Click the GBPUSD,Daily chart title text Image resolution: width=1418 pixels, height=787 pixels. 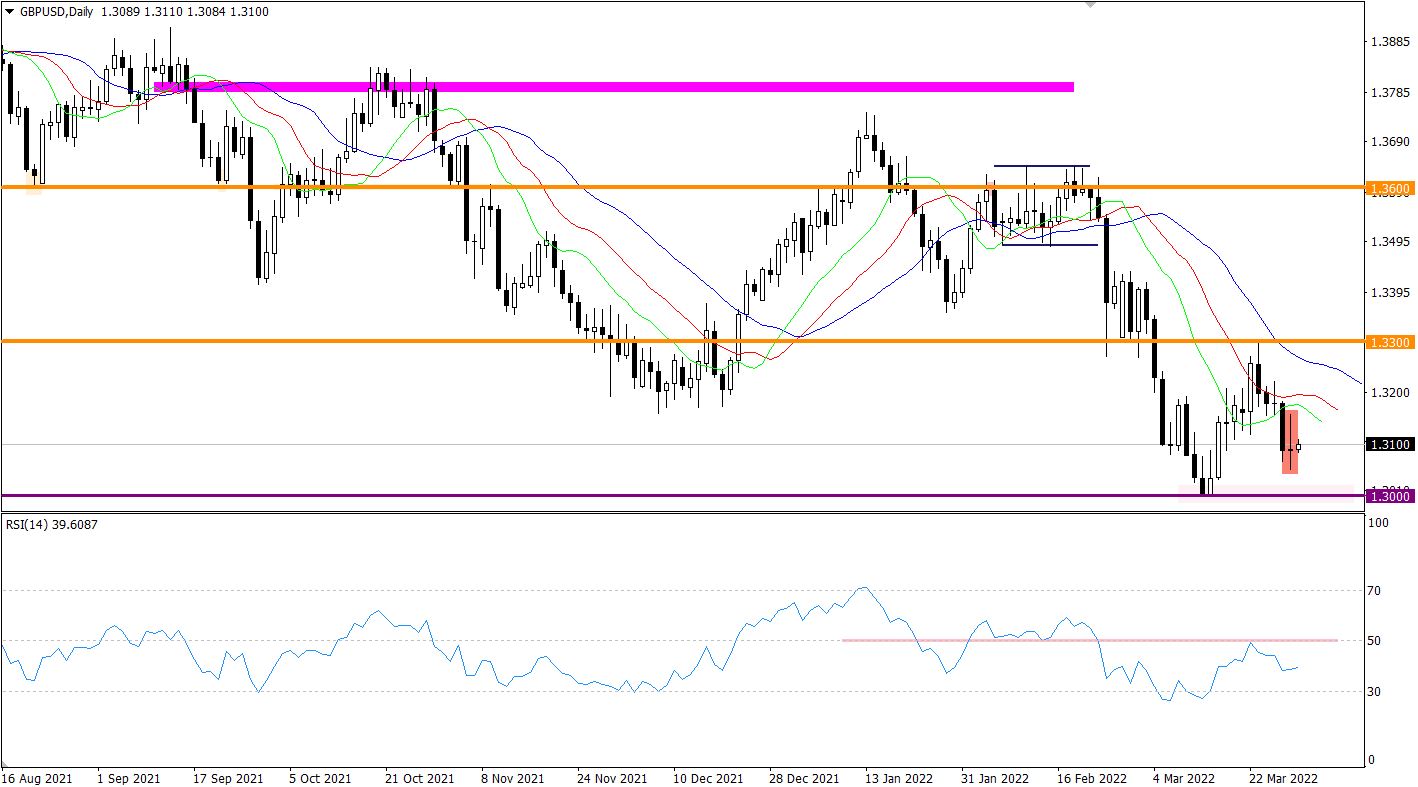pos(57,11)
